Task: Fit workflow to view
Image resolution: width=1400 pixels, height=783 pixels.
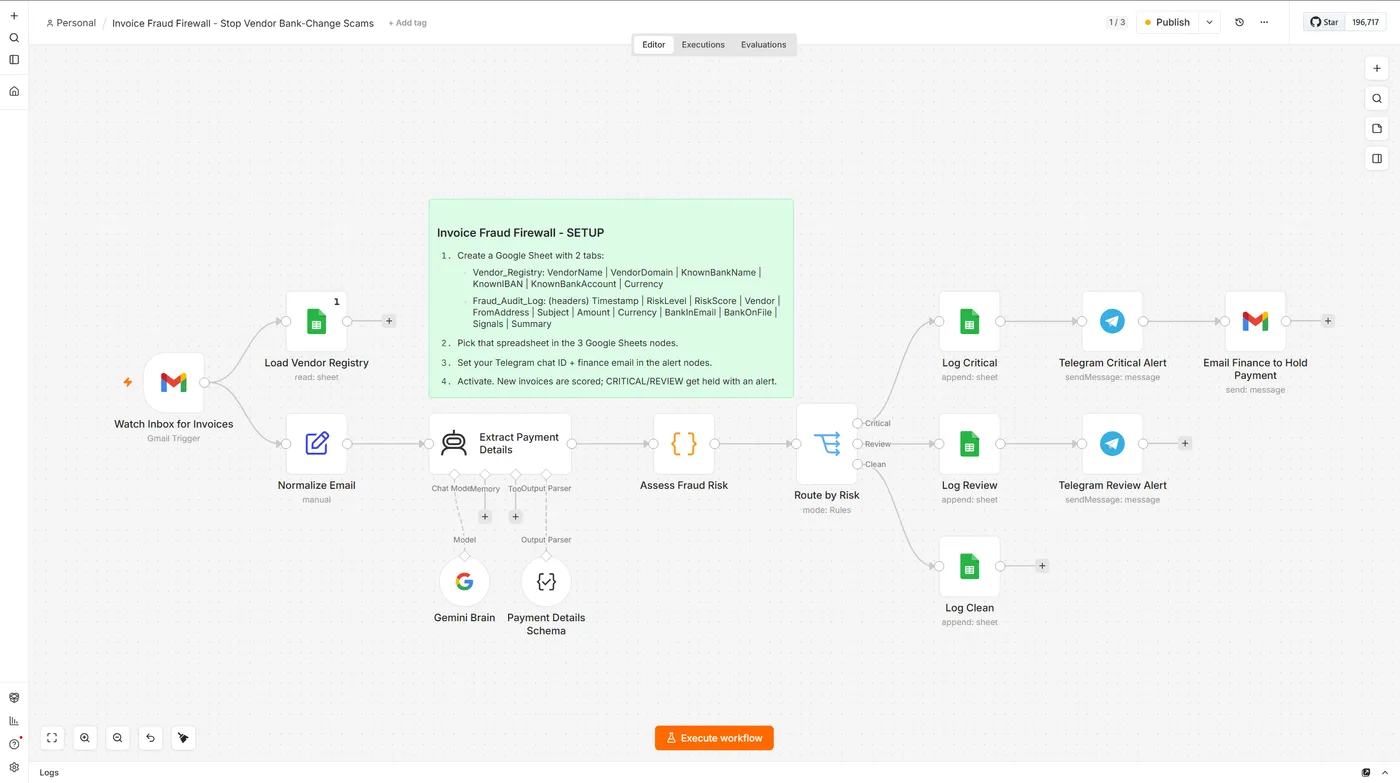Action: [52, 738]
